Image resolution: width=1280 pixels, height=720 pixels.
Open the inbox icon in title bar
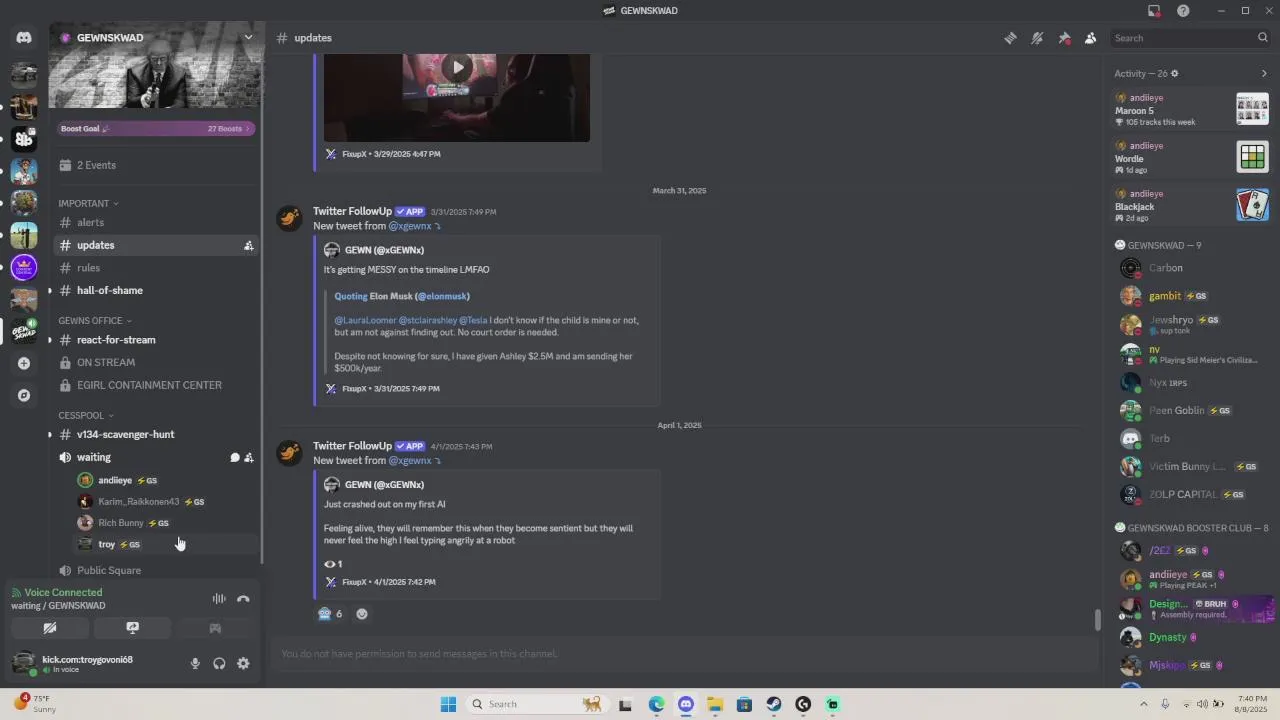(1154, 11)
